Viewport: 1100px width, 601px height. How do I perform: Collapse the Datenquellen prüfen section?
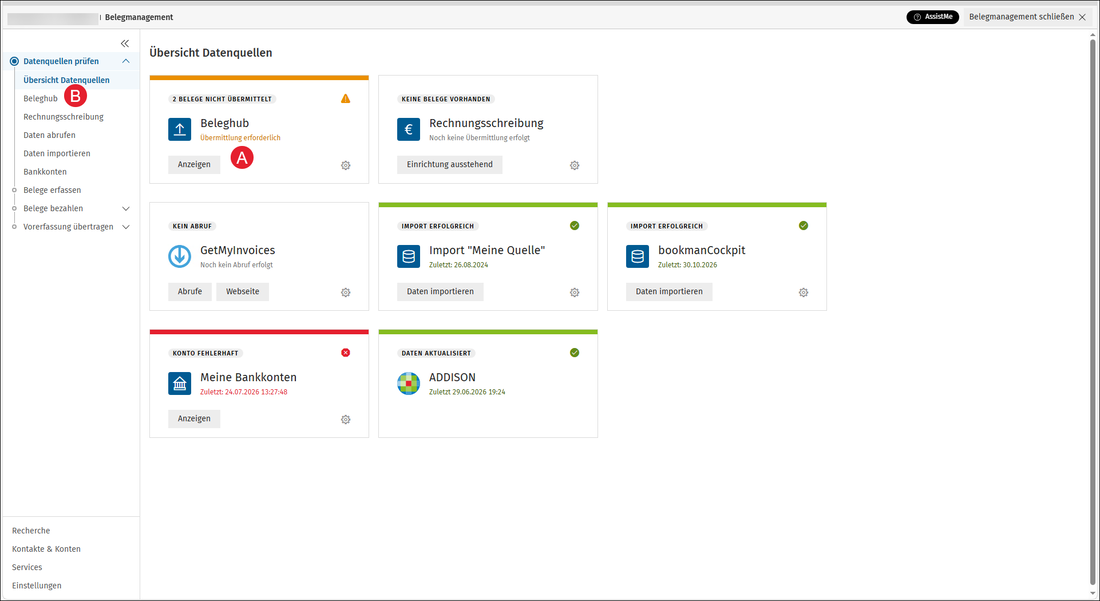126,61
